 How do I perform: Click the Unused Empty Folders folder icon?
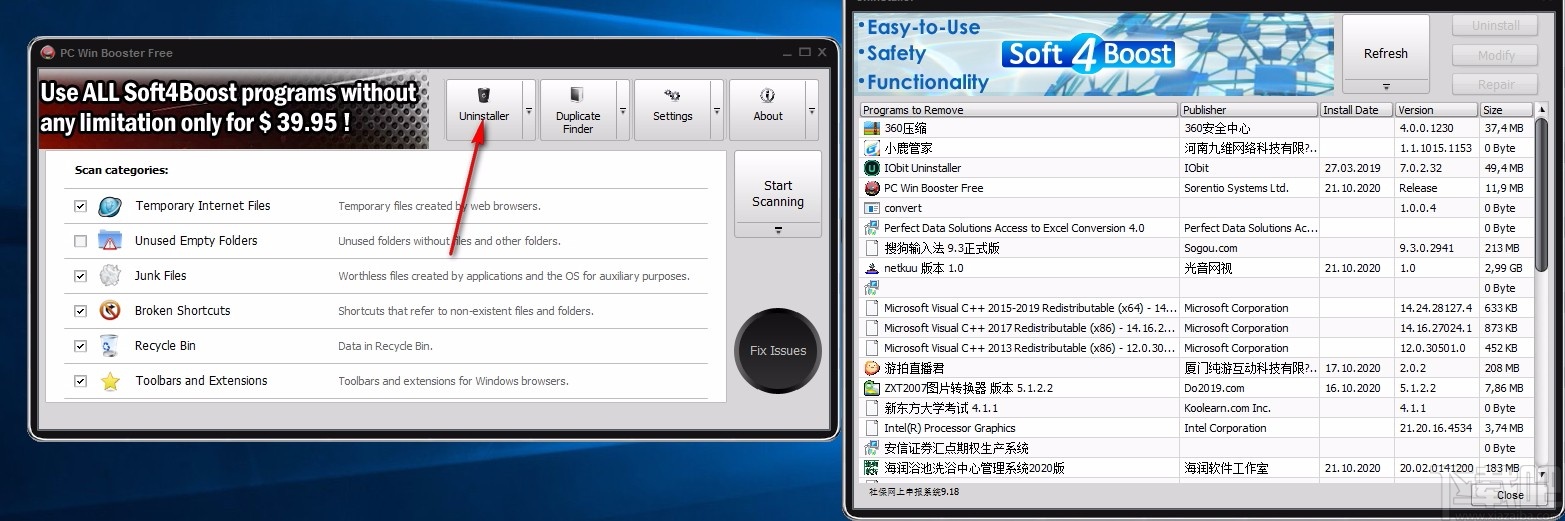coord(109,241)
